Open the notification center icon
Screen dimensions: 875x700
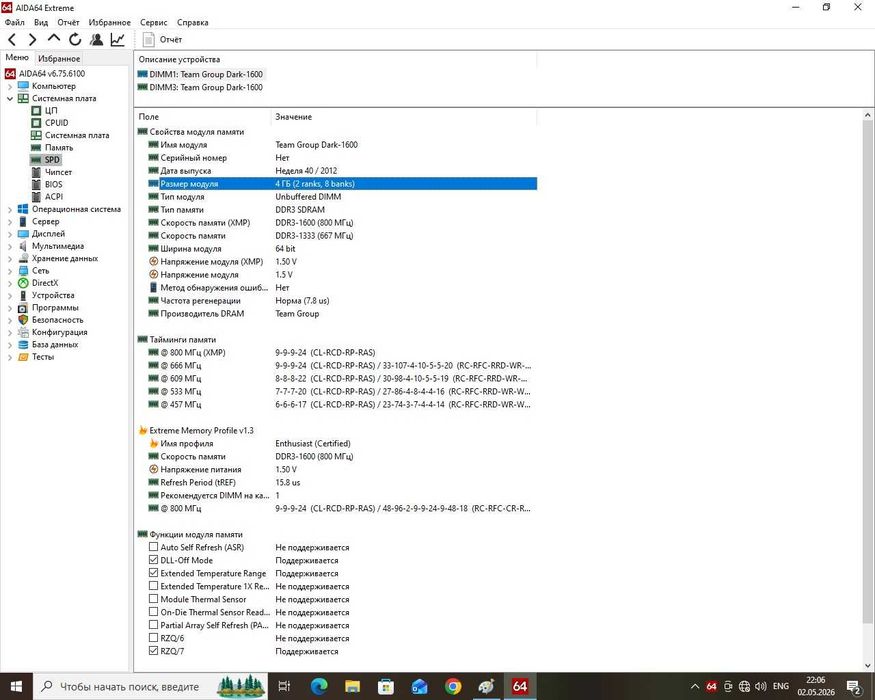tap(854, 687)
